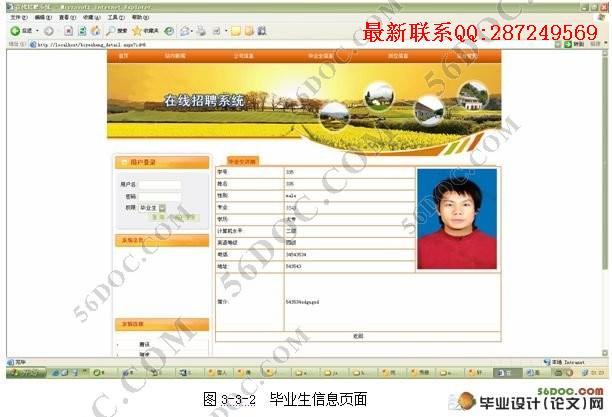Image resolution: width=612 pixels, height=417 pixels.
Task: Select the orange graduate details tab
Action: (x=242, y=161)
